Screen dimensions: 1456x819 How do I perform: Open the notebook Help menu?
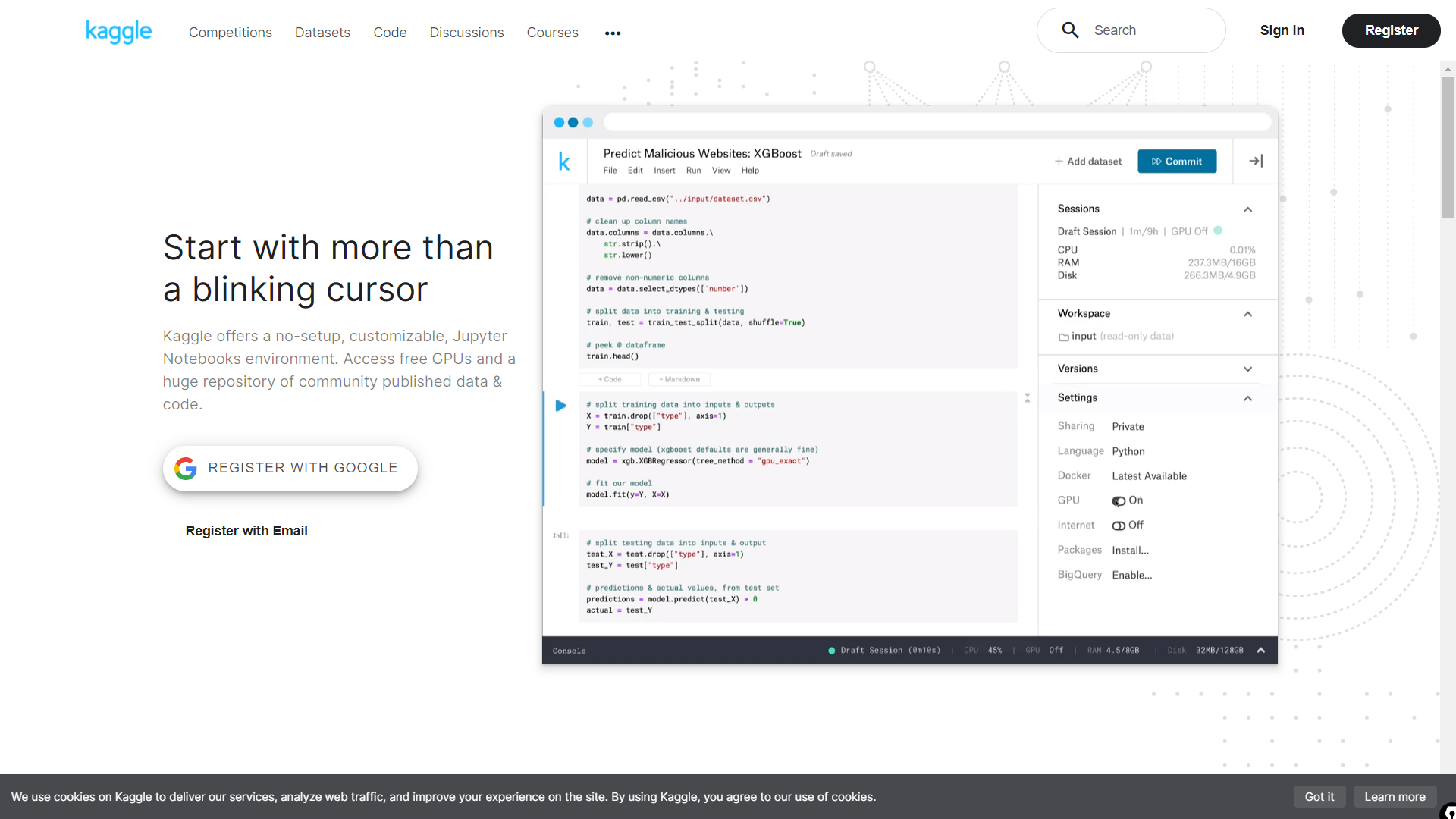click(750, 171)
